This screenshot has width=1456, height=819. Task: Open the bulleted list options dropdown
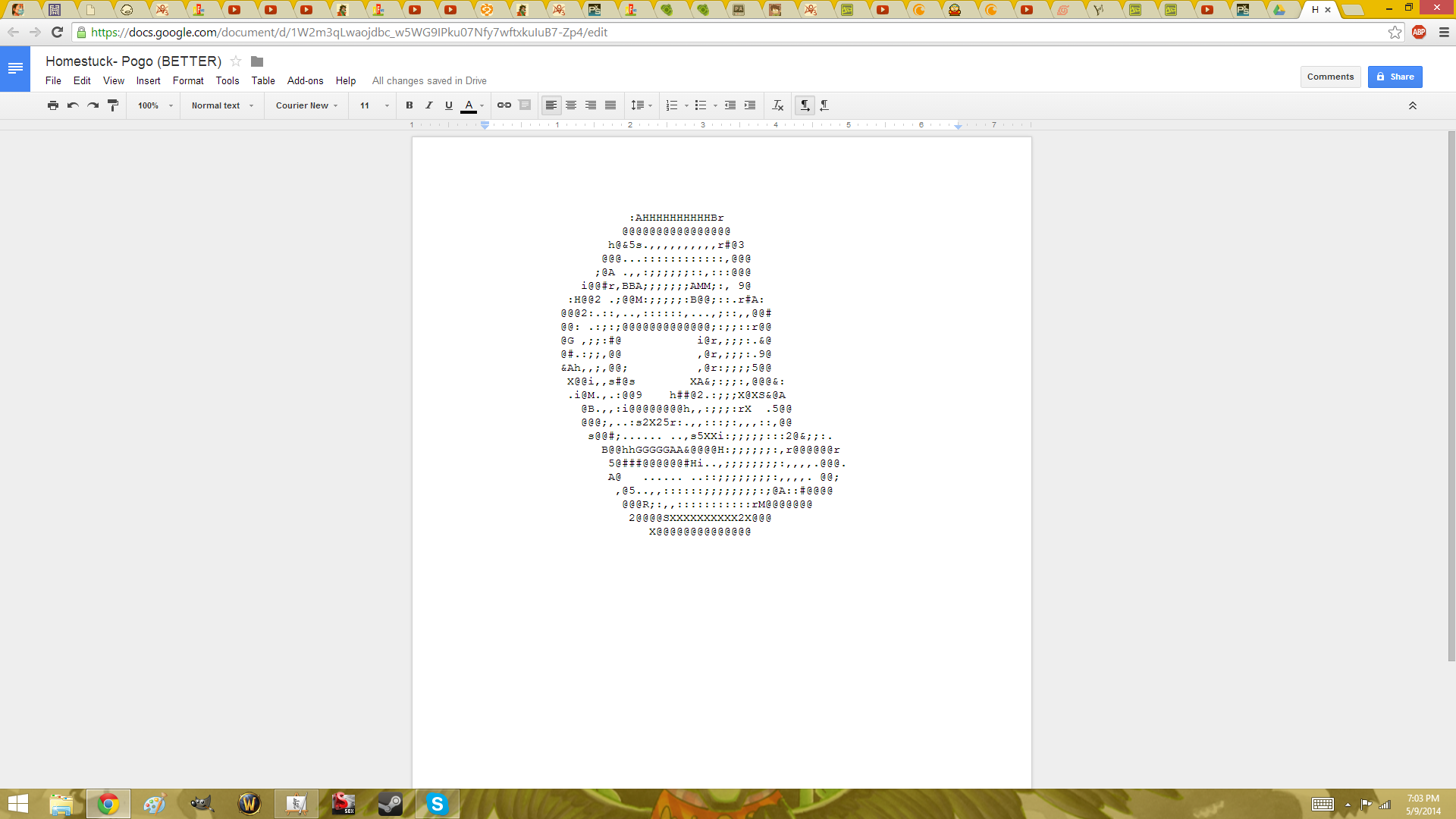[715, 105]
